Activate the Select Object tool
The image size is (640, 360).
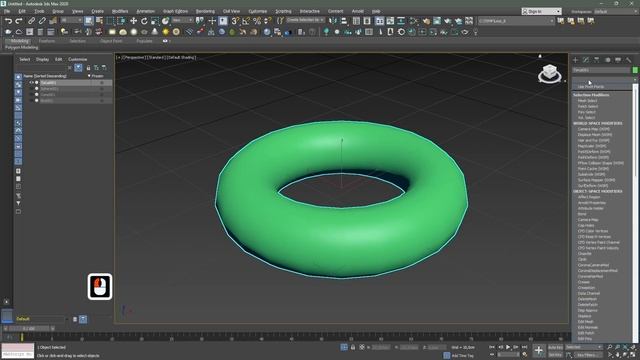point(89,20)
